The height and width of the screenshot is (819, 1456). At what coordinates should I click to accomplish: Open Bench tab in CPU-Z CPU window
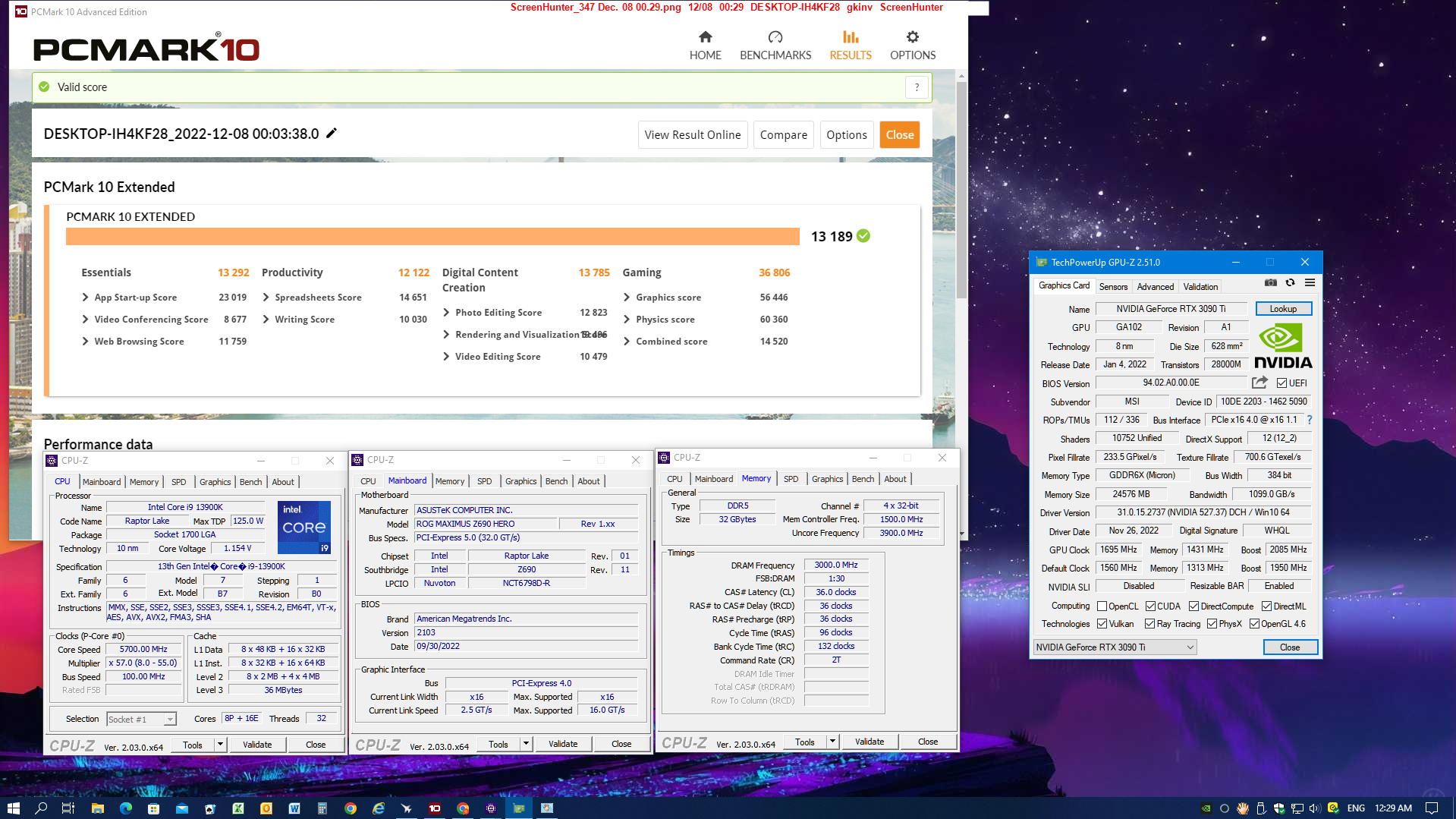250,482
